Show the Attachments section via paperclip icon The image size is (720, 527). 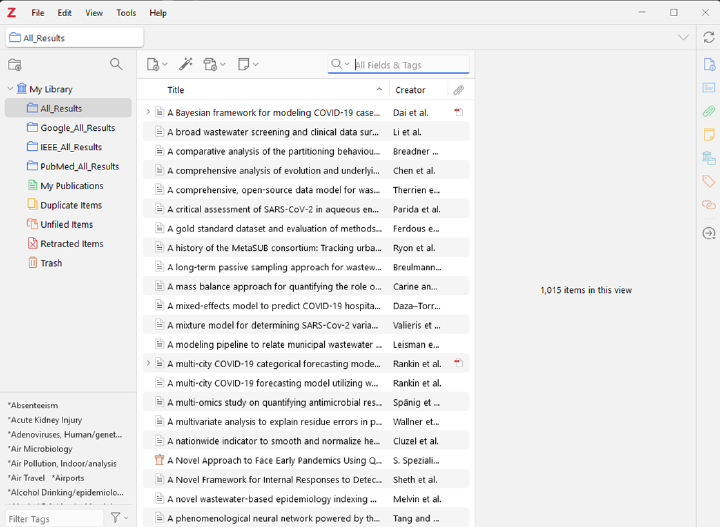pyautogui.click(x=708, y=111)
